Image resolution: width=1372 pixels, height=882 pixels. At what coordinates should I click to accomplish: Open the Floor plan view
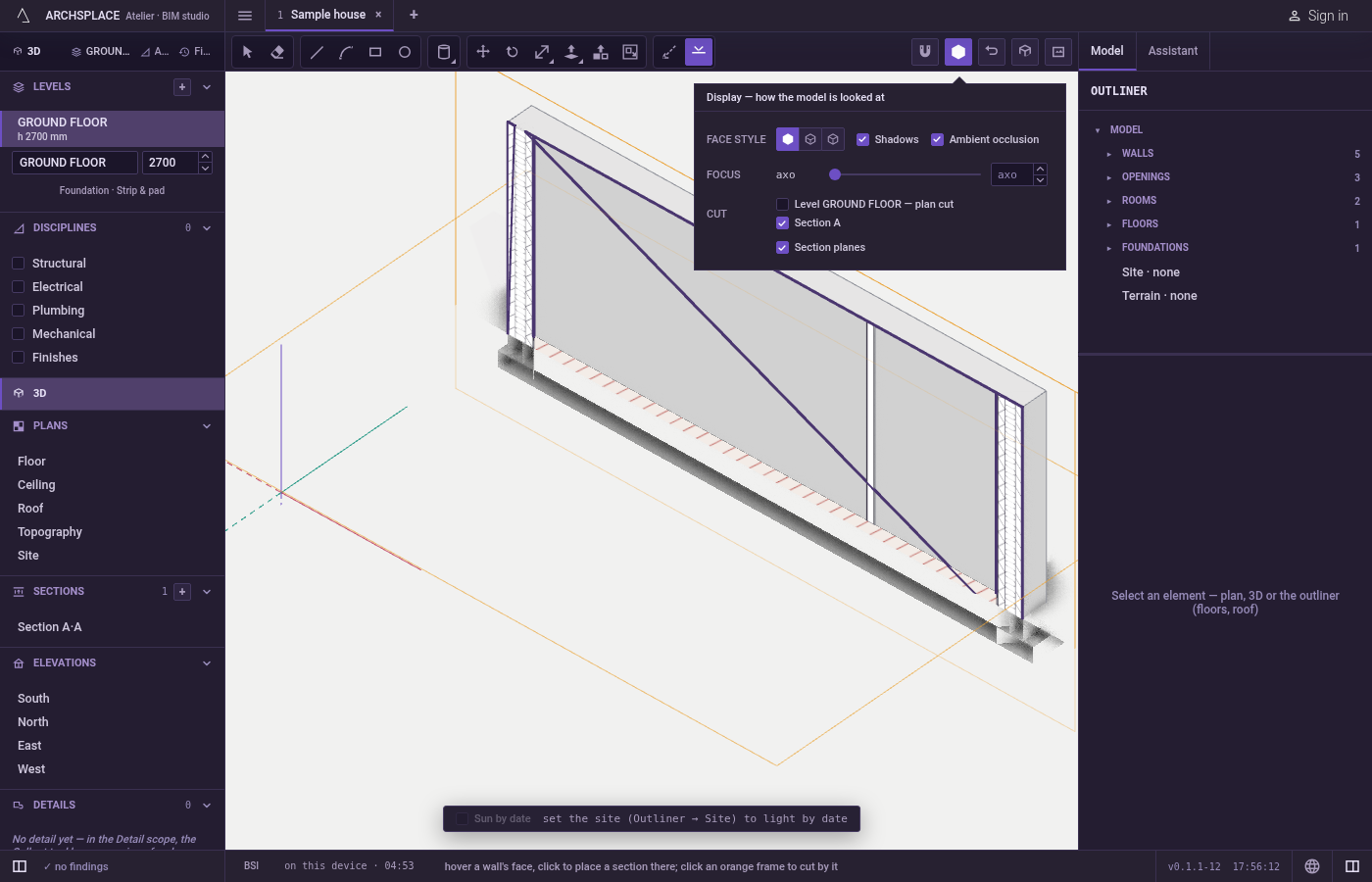point(31,462)
